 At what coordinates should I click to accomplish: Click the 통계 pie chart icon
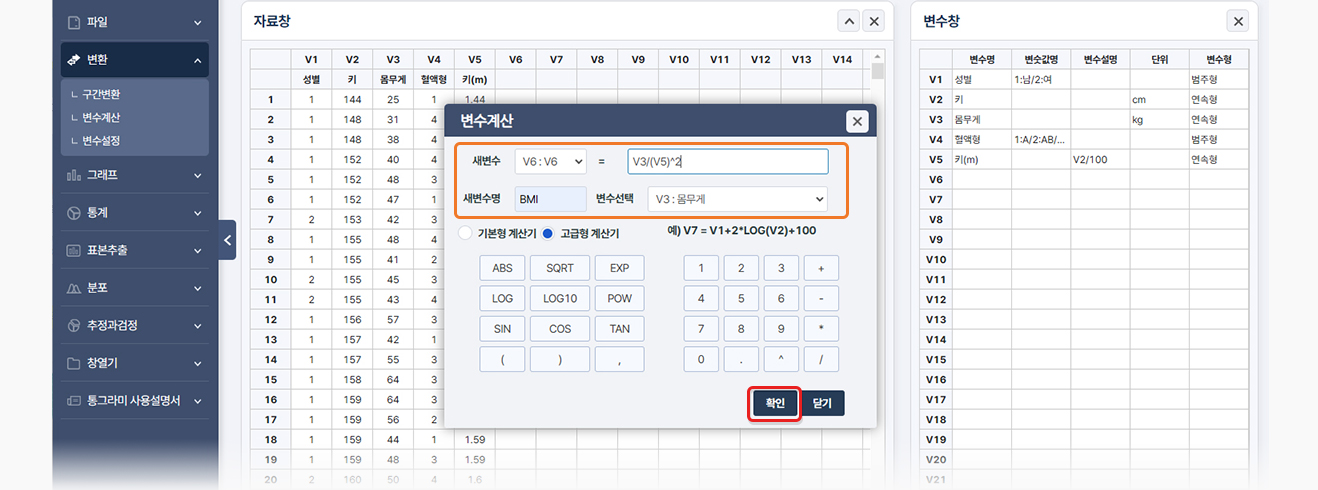pyautogui.click(x=73, y=213)
